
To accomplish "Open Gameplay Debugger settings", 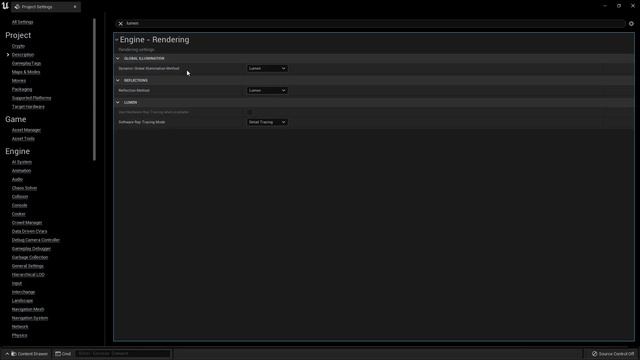I will tap(31, 249).
